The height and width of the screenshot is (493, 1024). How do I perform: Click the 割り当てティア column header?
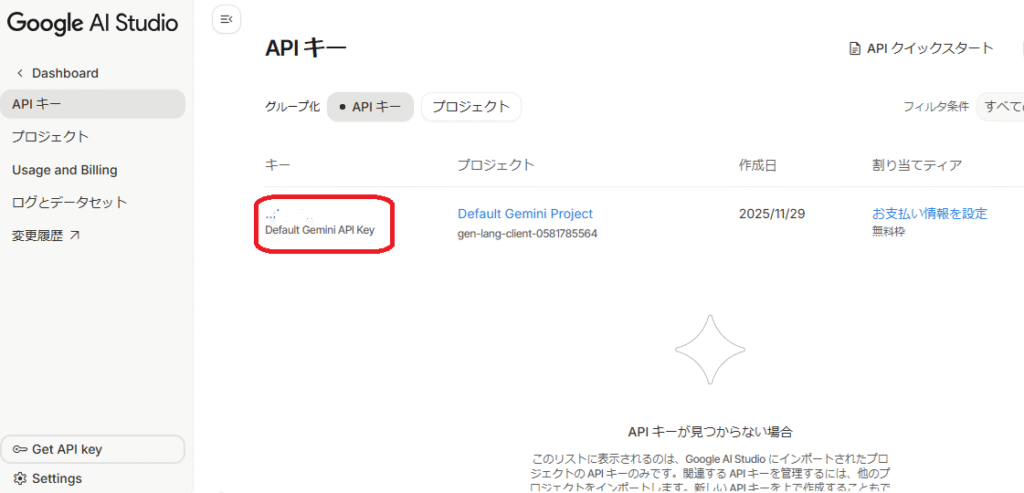(918, 164)
